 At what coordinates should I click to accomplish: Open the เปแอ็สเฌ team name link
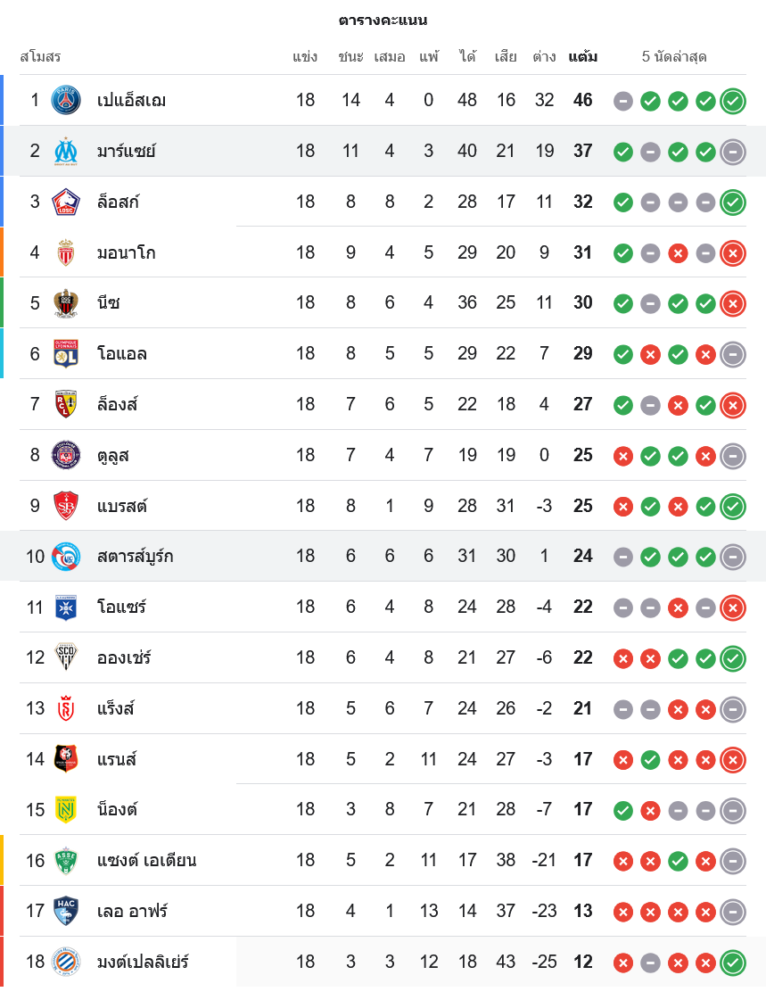pyautogui.click(x=131, y=100)
